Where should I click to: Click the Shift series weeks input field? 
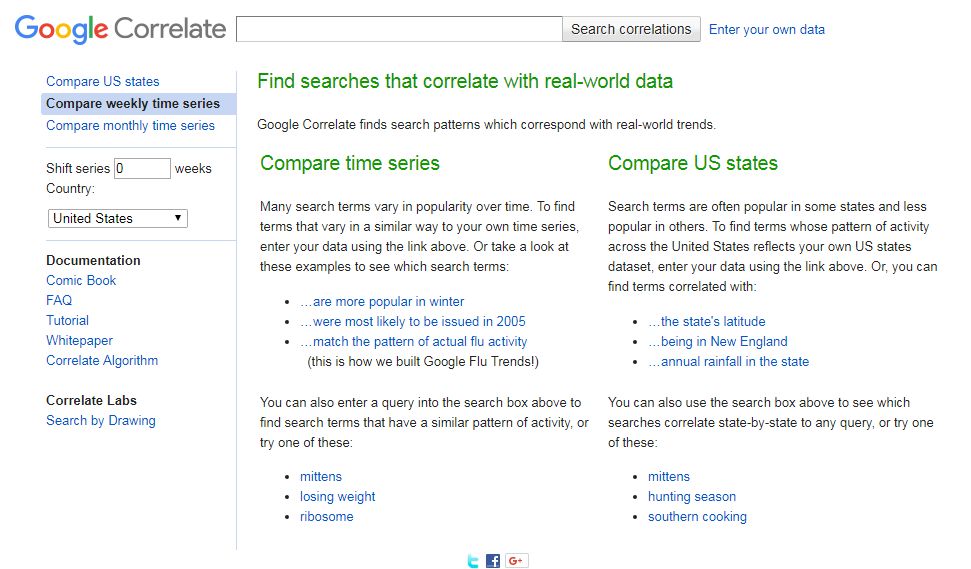[x=142, y=168]
